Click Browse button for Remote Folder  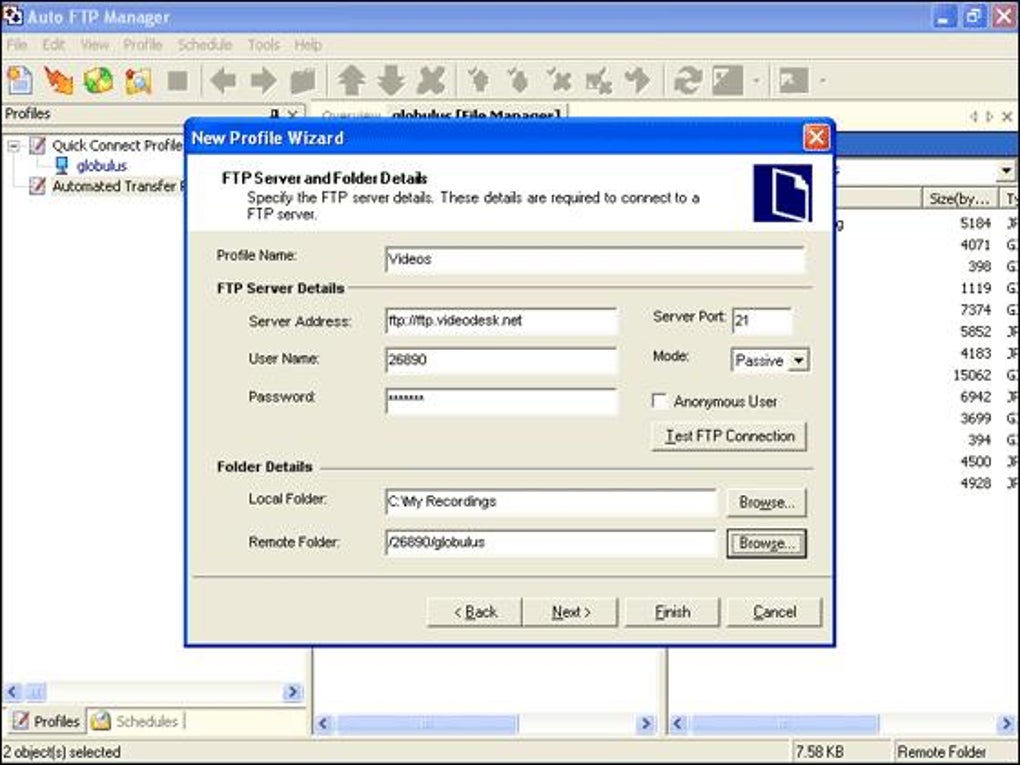pyautogui.click(x=766, y=543)
